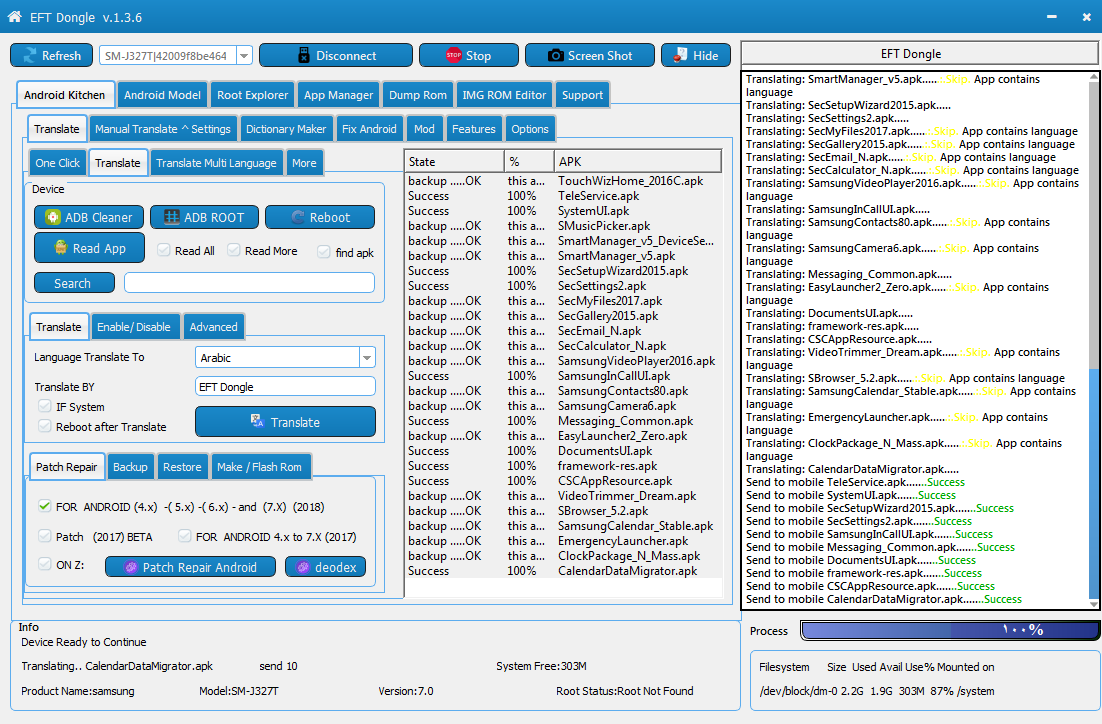This screenshot has width=1102, height=724.
Task: Switch to the Backup tab
Action: pyautogui.click(x=130, y=467)
